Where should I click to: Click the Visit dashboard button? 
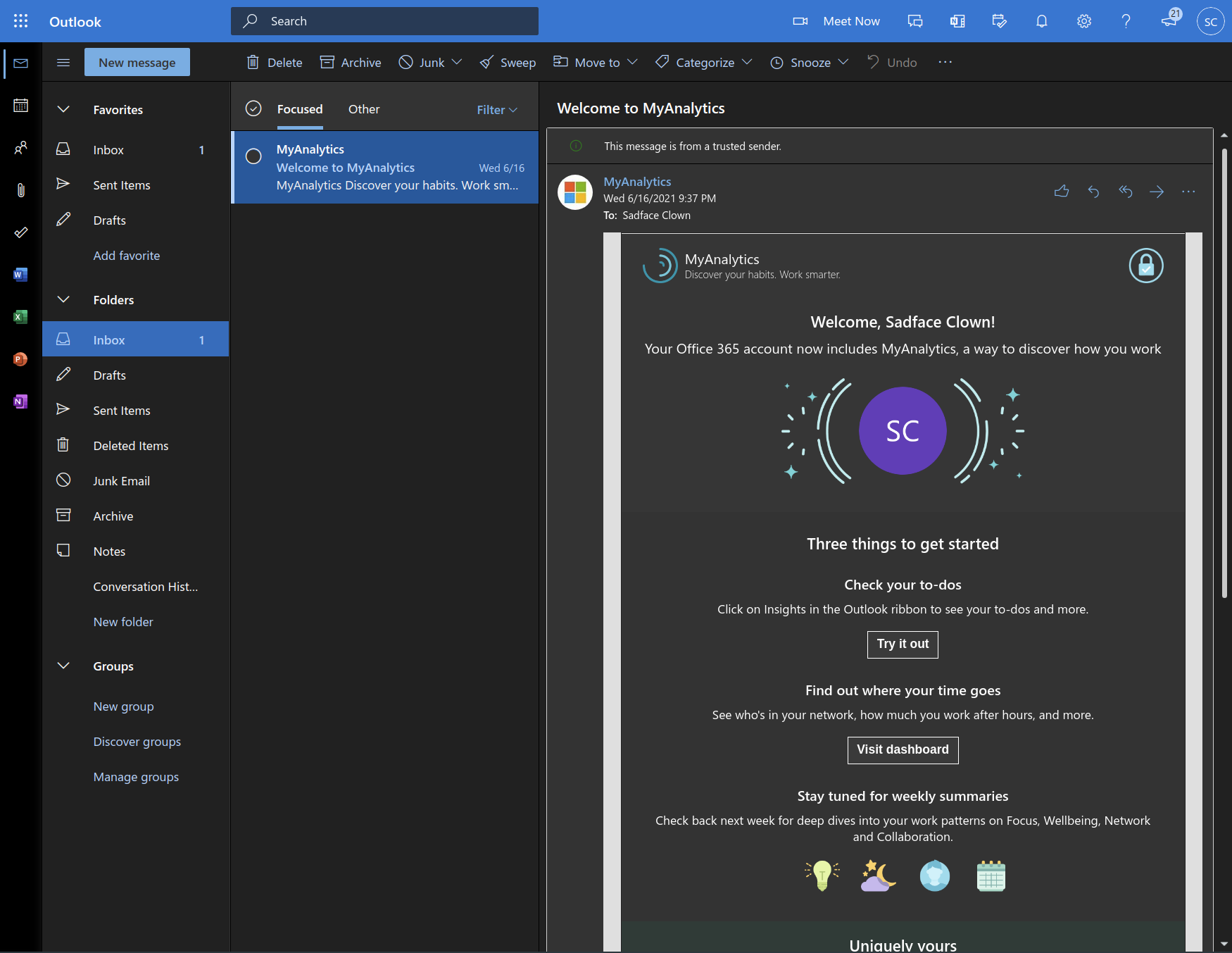903,749
